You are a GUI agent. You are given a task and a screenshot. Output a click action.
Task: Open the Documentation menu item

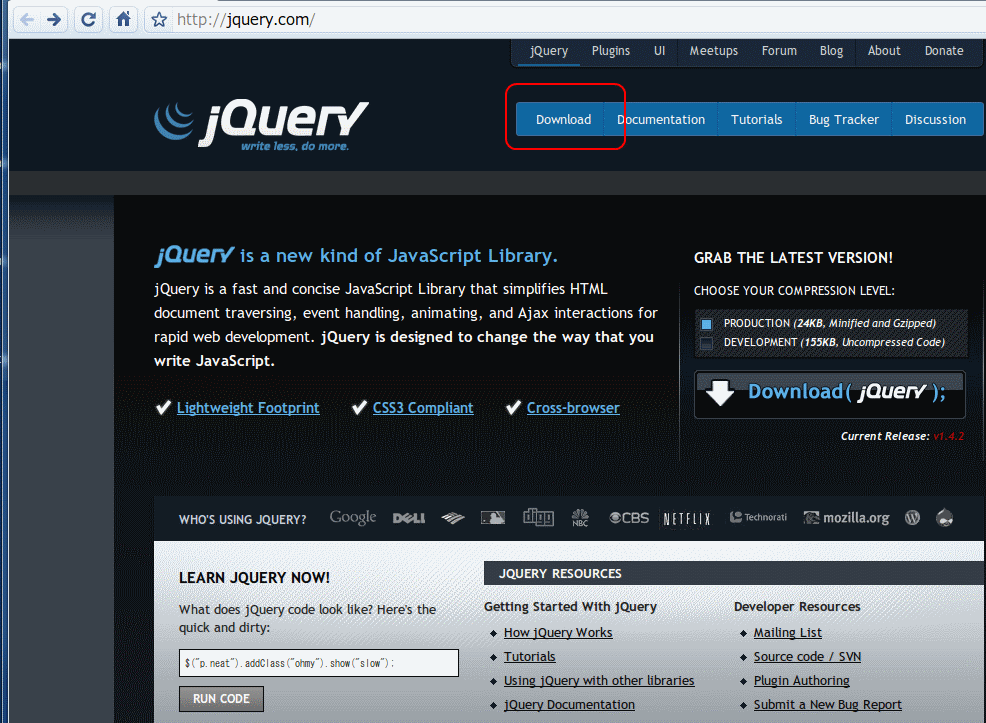pos(661,119)
